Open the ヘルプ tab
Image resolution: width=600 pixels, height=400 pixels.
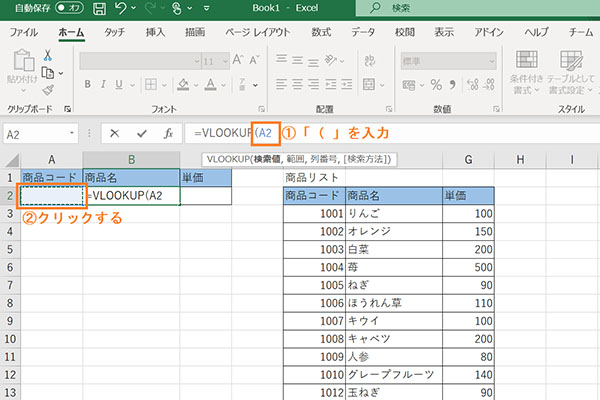click(x=536, y=32)
